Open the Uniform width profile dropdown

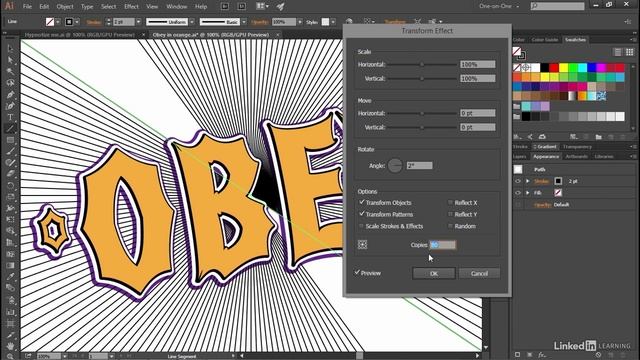coord(192,22)
